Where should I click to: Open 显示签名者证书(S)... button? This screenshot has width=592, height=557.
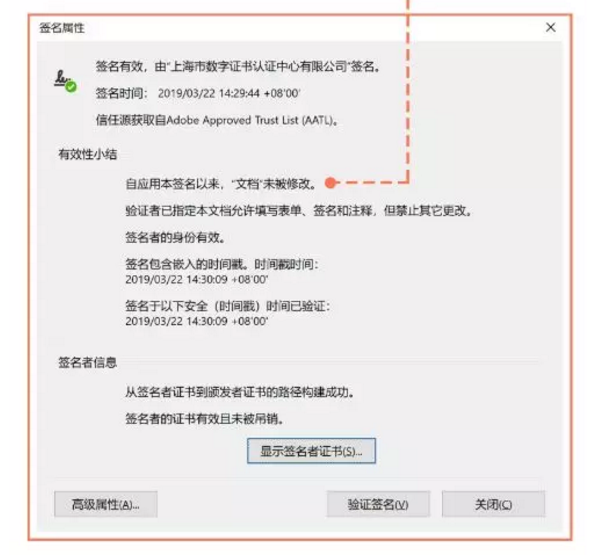[311, 451]
